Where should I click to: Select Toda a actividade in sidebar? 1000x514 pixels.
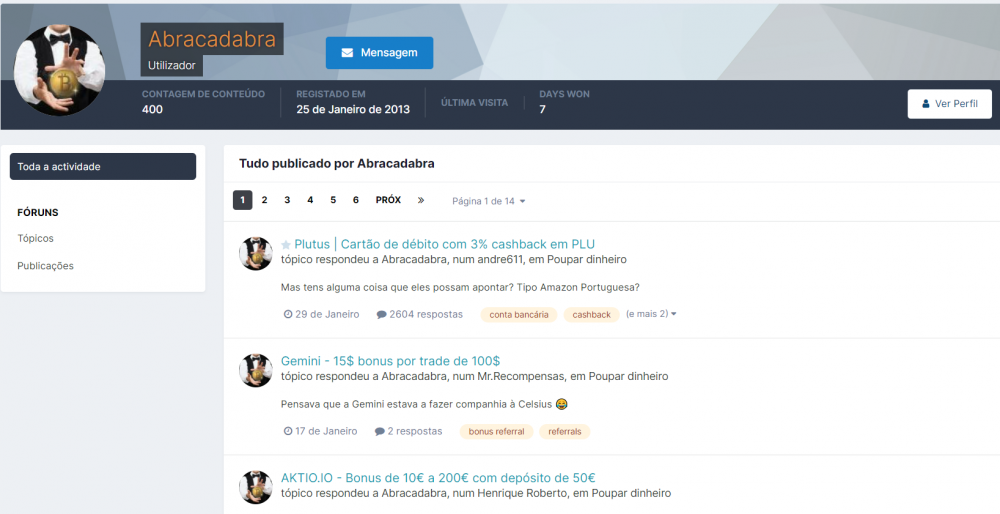[103, 167]
